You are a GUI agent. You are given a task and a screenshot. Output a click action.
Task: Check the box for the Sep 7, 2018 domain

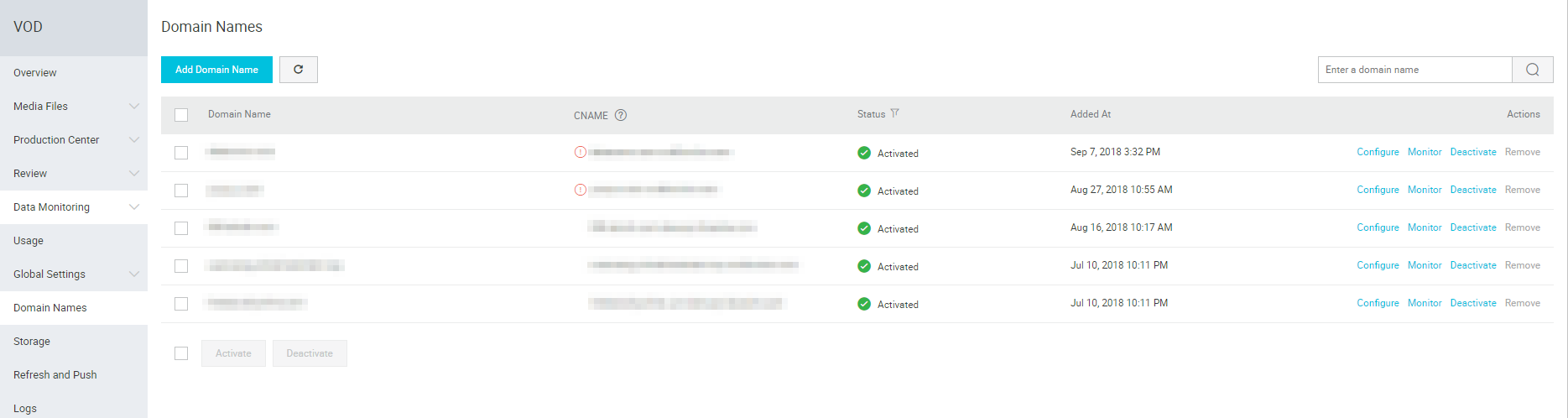[x=181, y=153]
